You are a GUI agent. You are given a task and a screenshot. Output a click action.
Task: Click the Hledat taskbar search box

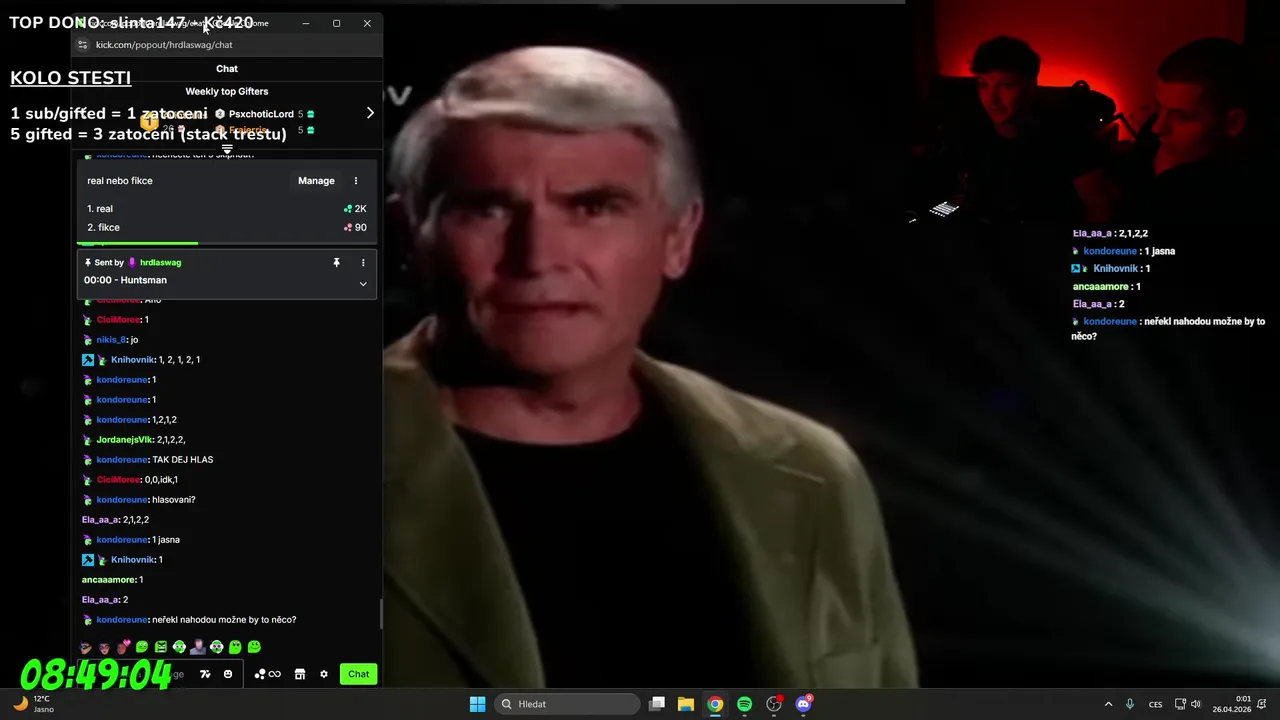click(x=568, y=704)
